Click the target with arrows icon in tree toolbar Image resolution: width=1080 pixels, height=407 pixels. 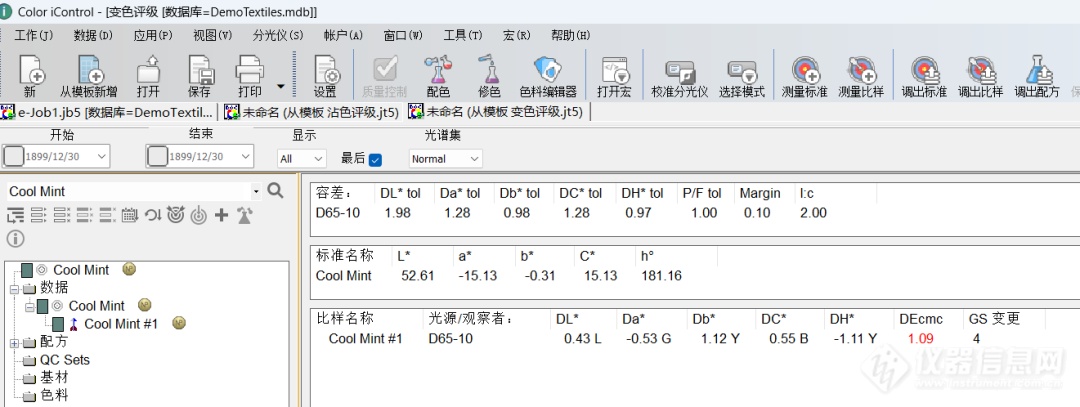(x=176, y=216)
